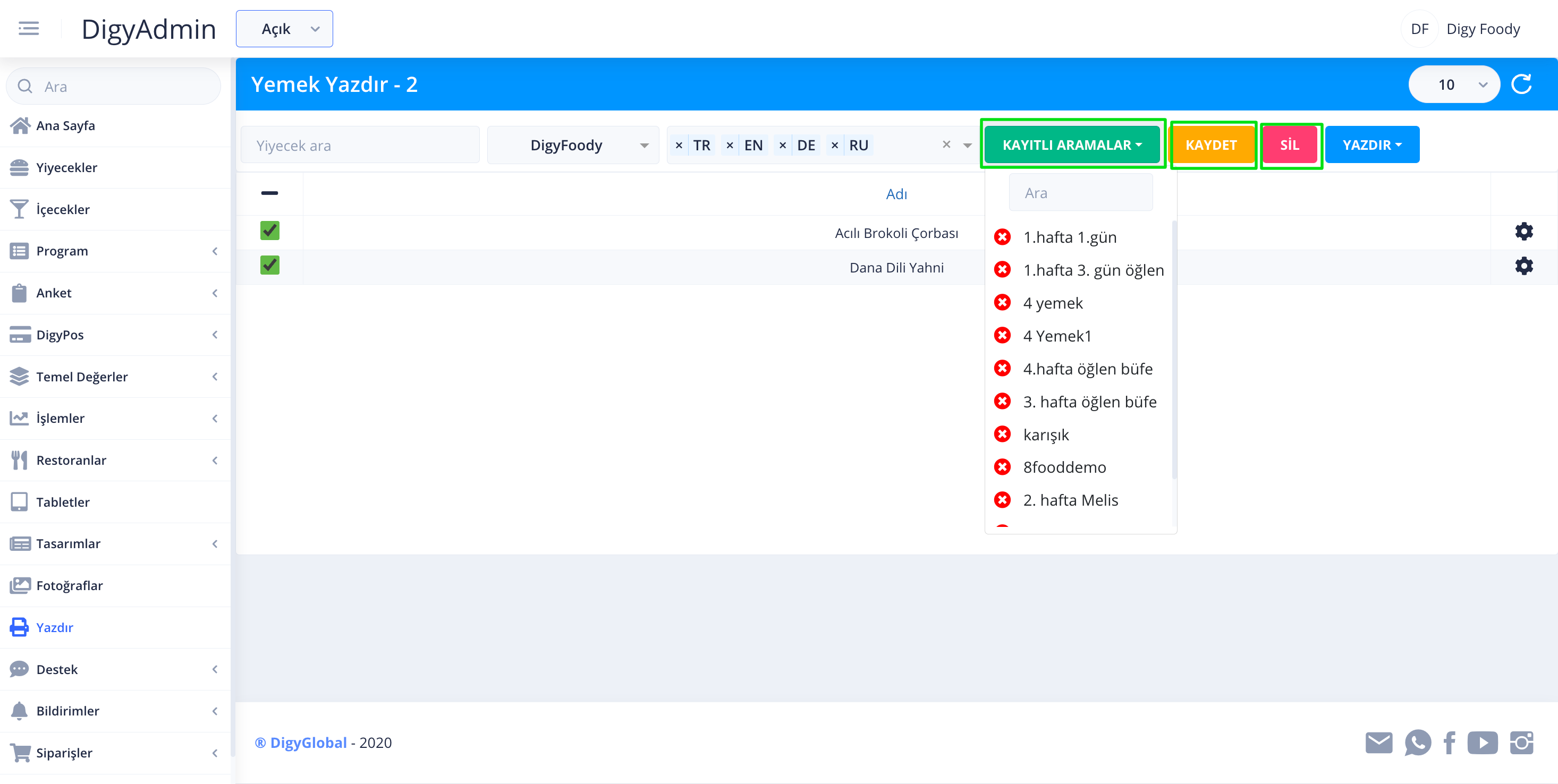Click the red SİL button
The height and width of the screenshot is (784, 1558).
click(1290, 145)
